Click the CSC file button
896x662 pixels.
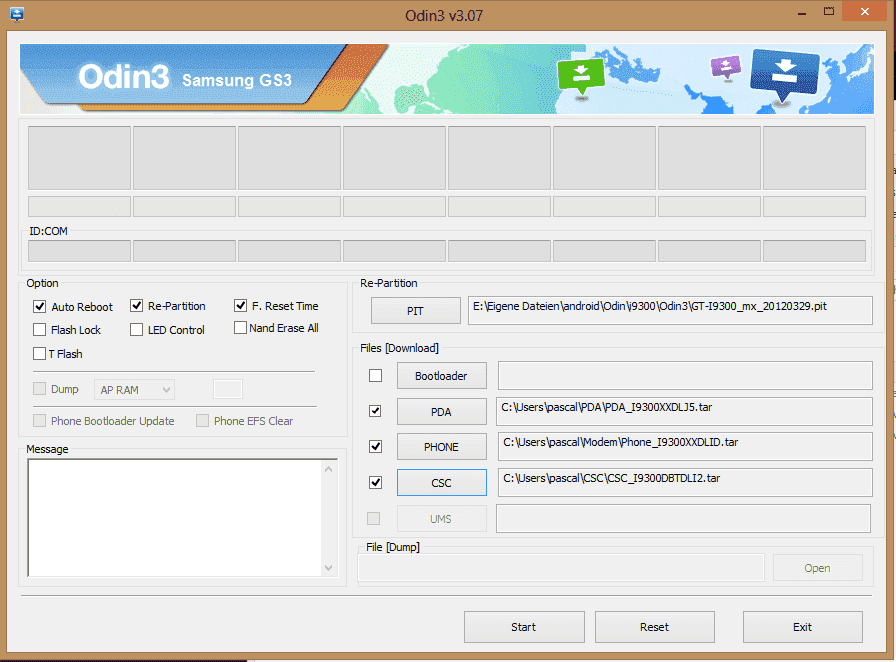coord(442,483)
